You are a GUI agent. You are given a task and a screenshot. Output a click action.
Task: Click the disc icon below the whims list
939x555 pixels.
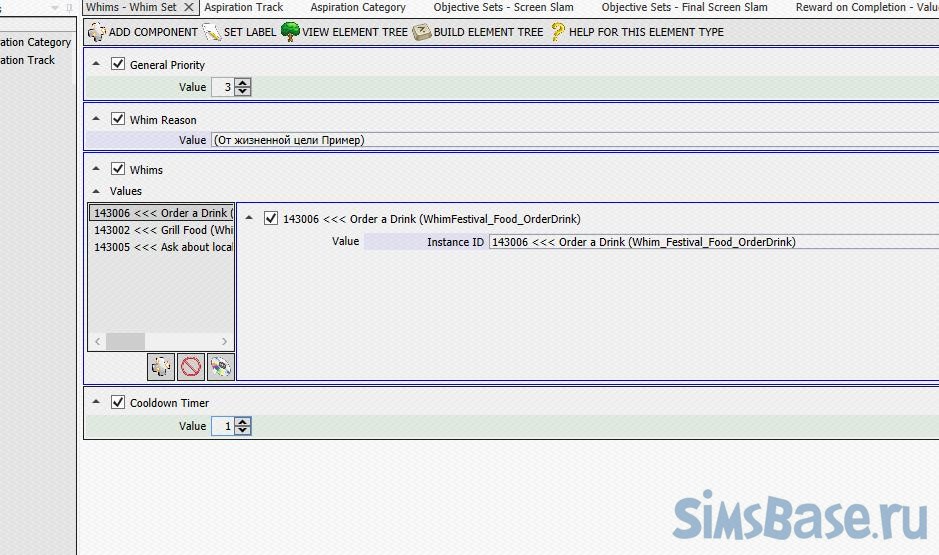coord(219,367)
